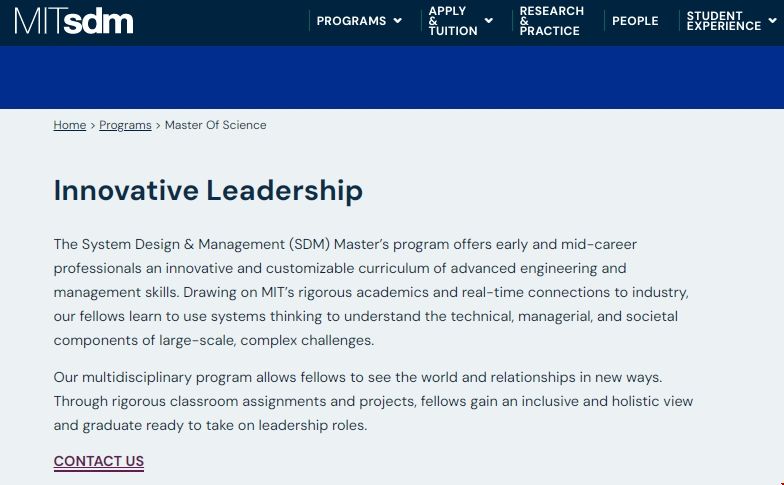Open the Contact Us link
Viewport: 784px width, 485px height.
pyautogui.click(x=99, y=461)
